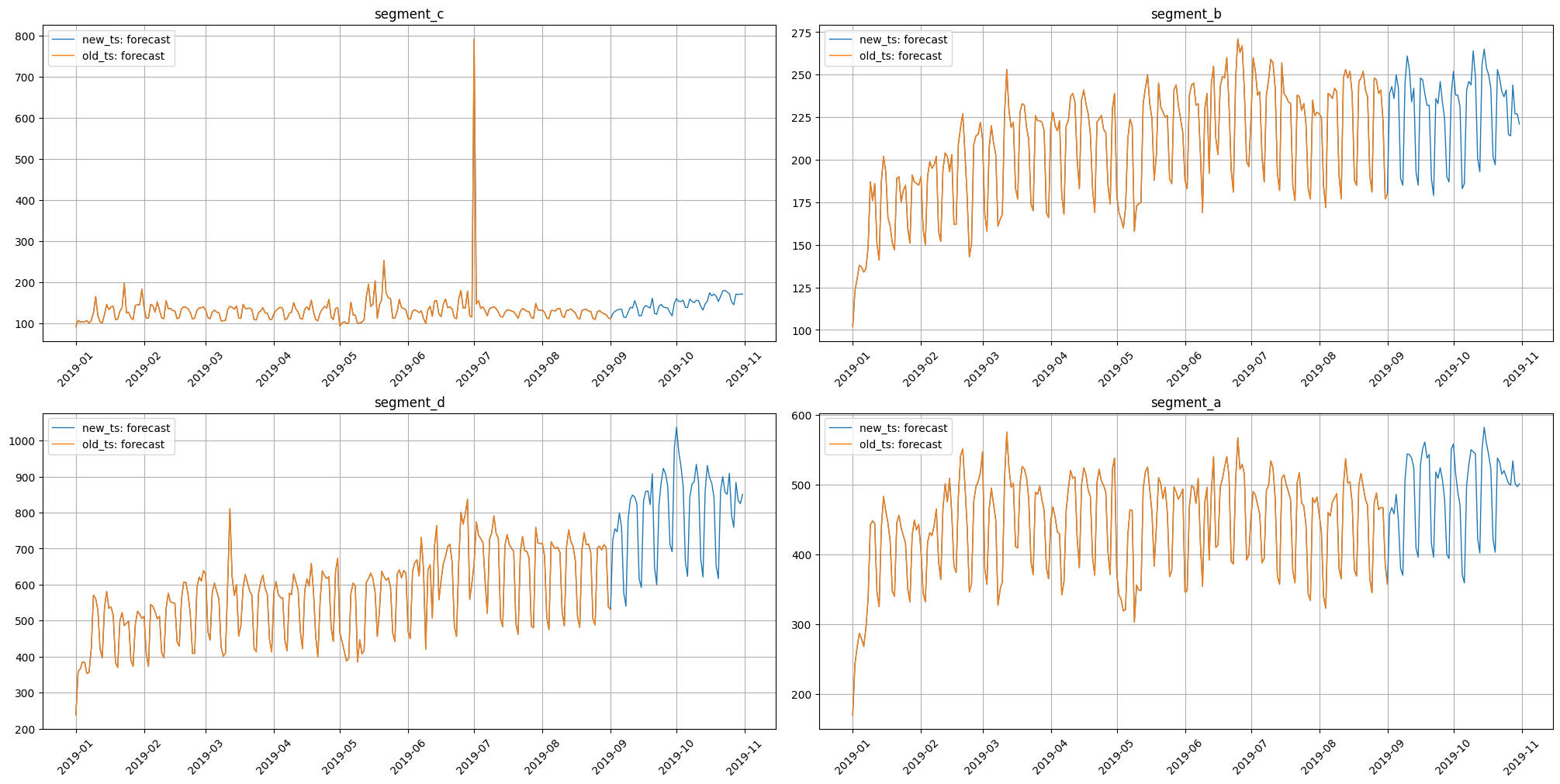Click the 1000 y-axis label in segment_d
Image resolution: width=1560 pixels, height=784 pixels.
click(x=21, y=441)
